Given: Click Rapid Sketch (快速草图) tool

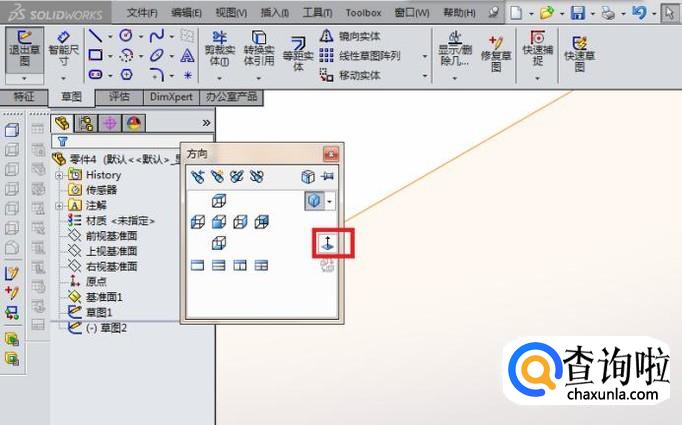Looking at the screenshot, I should [x=579, y=54].
